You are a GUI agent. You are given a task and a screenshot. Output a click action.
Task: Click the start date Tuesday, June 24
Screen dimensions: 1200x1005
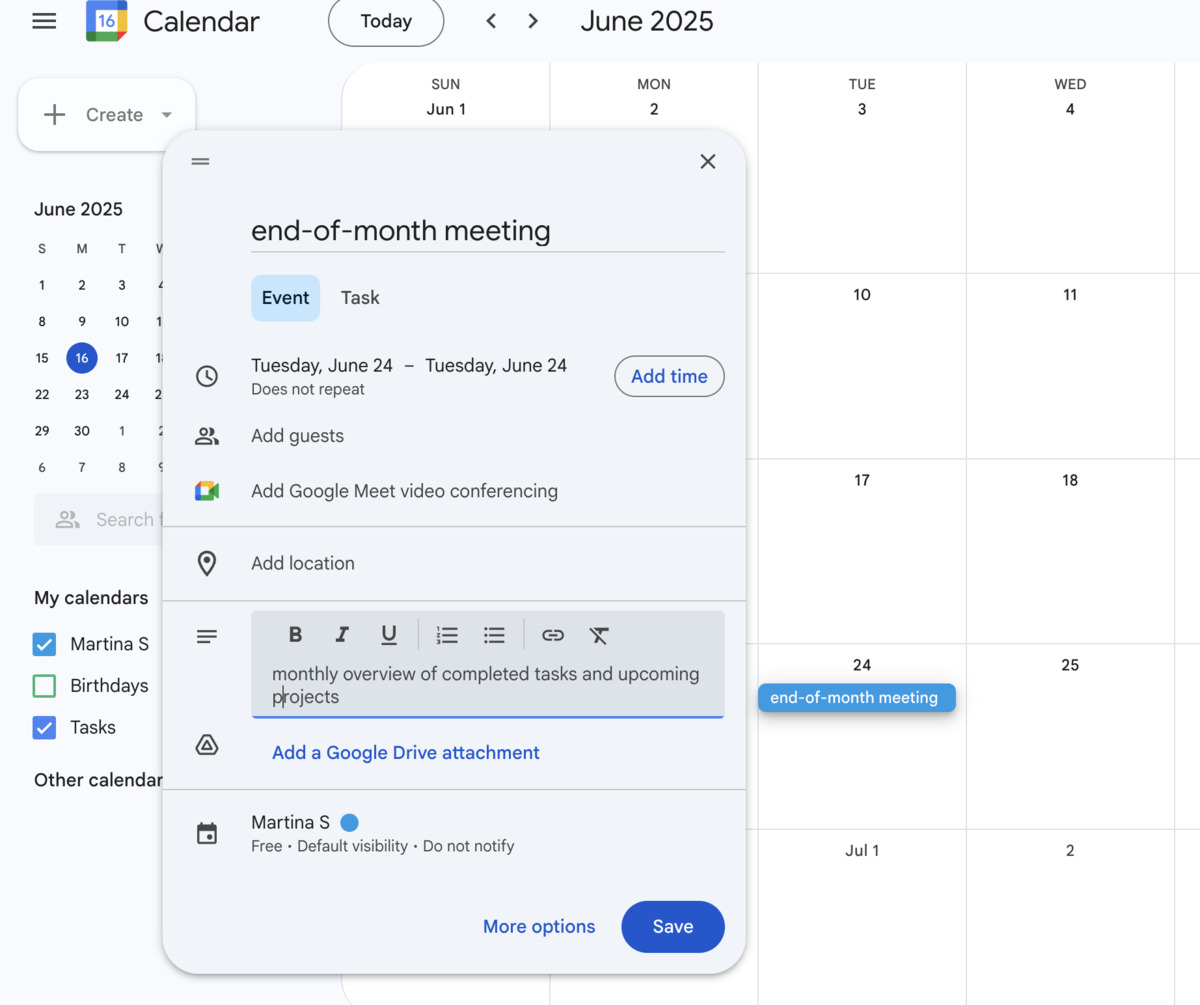(322, 366)
